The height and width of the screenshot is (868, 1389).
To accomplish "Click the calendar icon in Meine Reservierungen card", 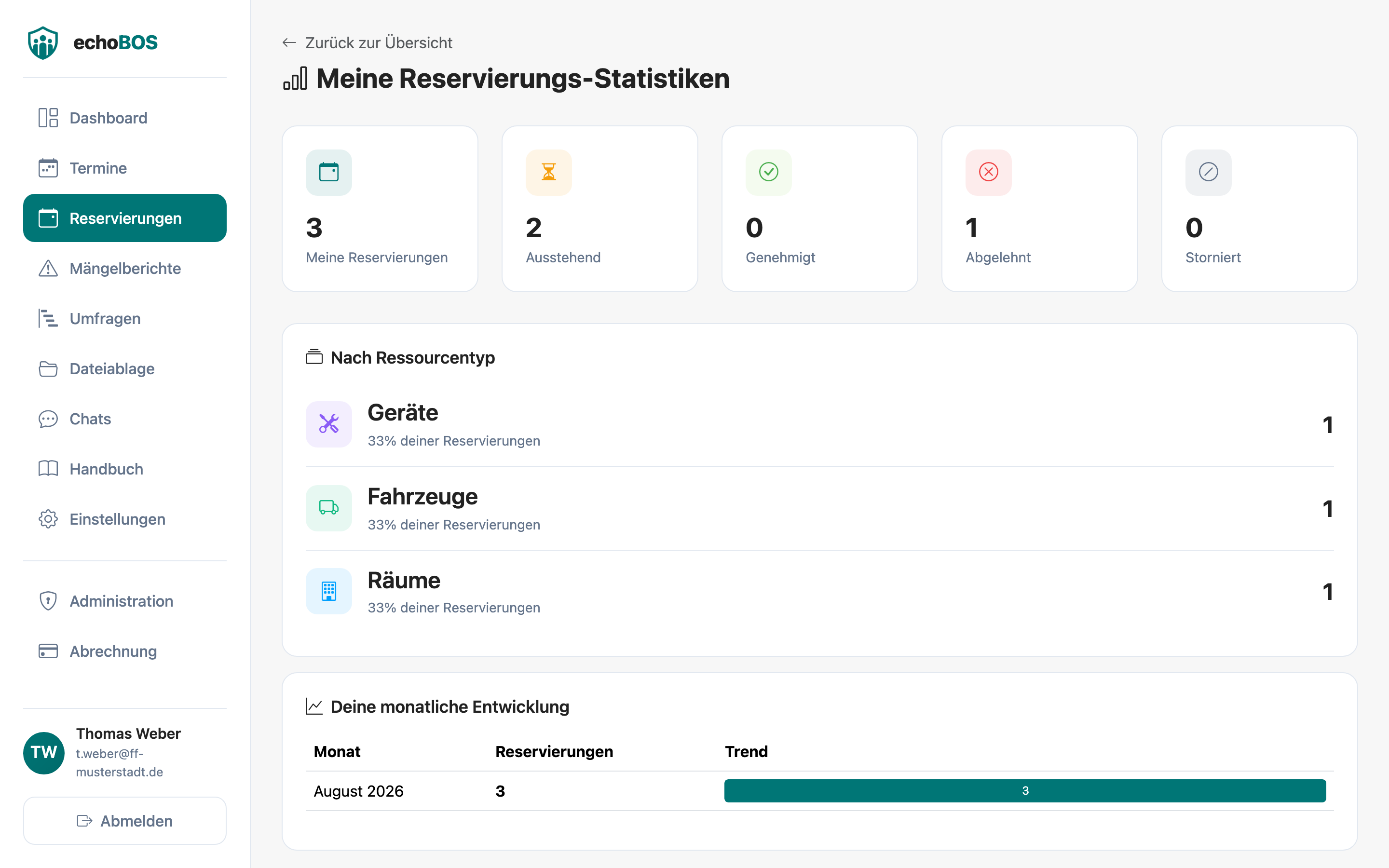I will [329, 172].
